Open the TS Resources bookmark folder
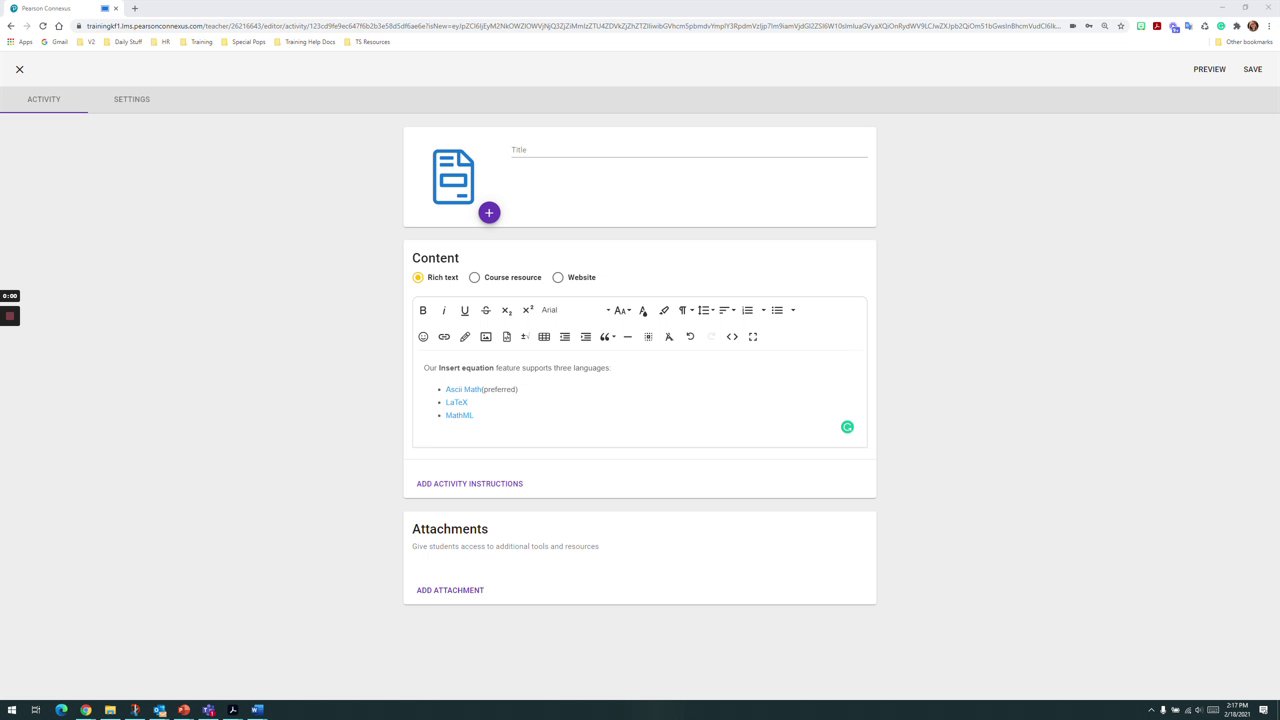1280x720 pixels. click(x=367, y=42)
